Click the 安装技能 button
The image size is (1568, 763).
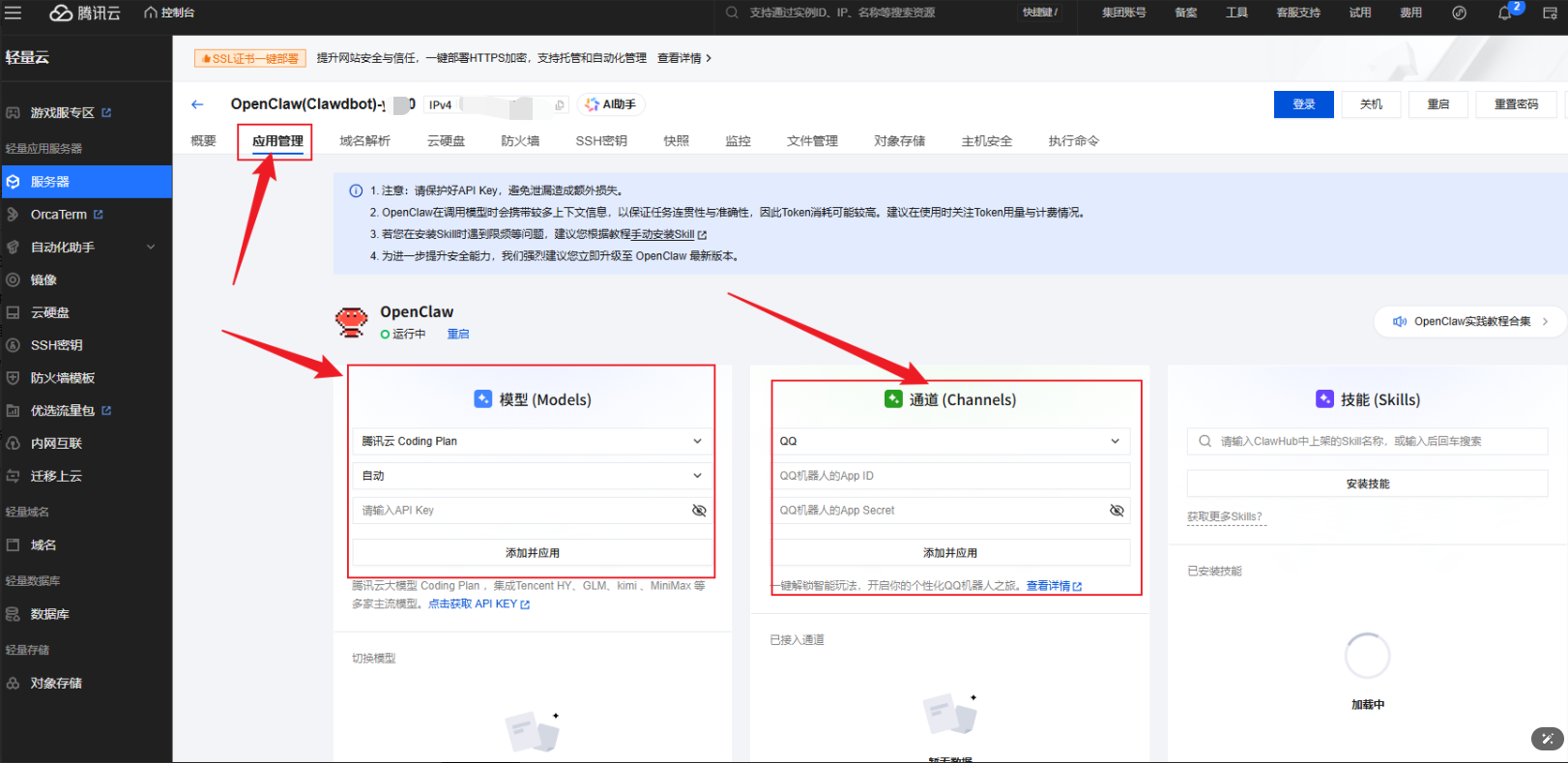click(1368, 484)
